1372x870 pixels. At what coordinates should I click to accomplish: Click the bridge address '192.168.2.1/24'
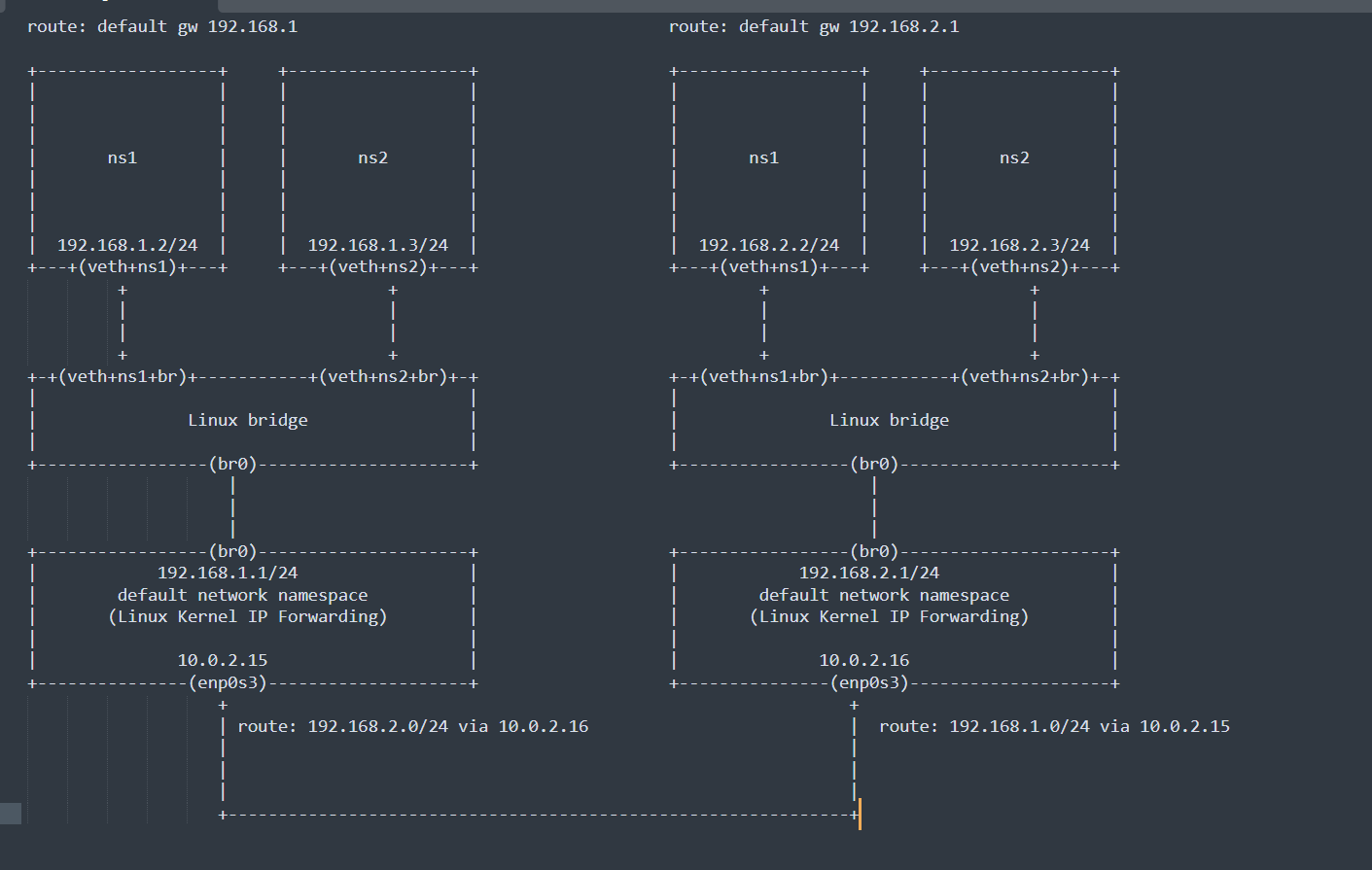pos(869,573)
